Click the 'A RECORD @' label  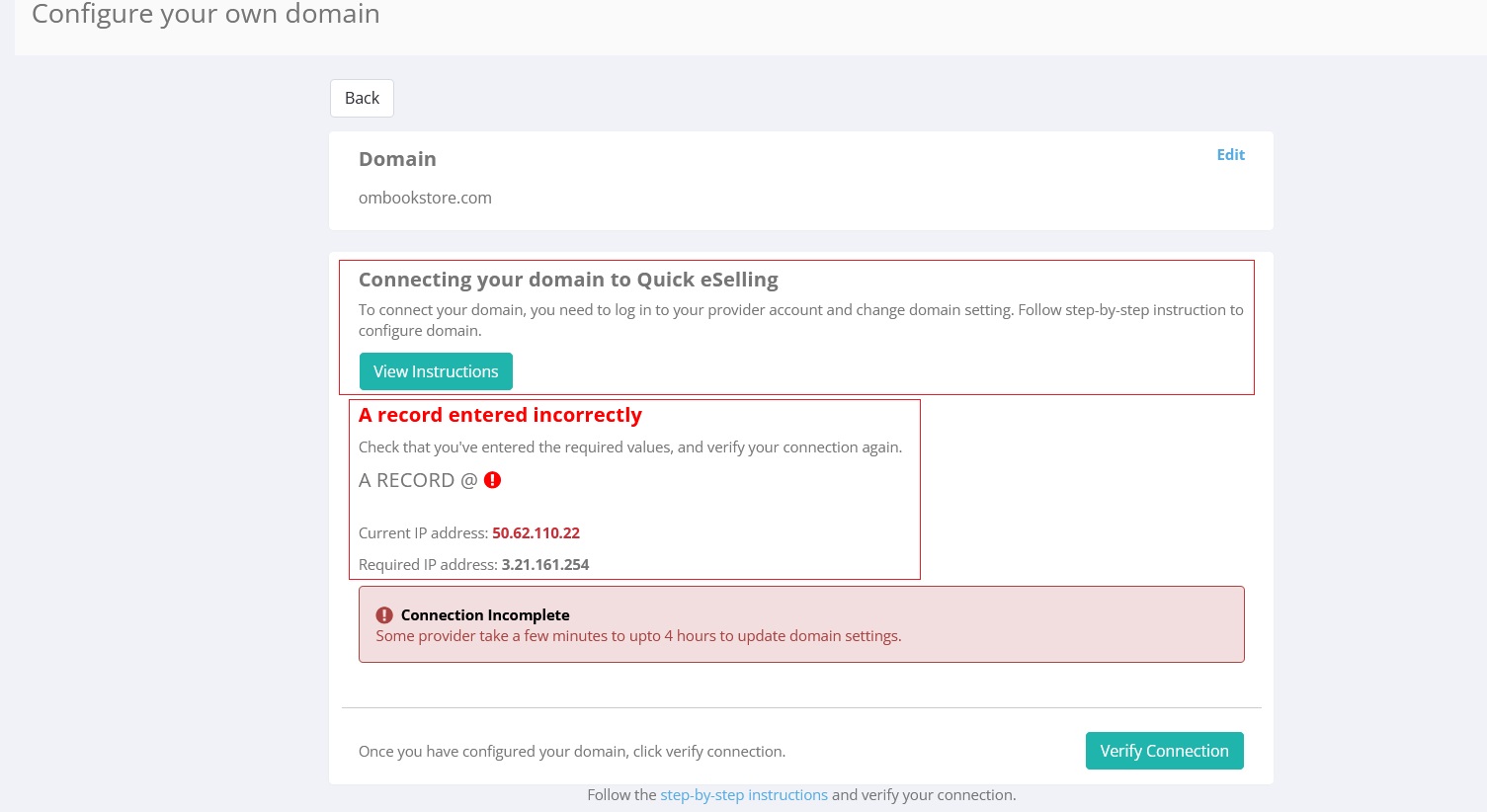click(417, 480)
